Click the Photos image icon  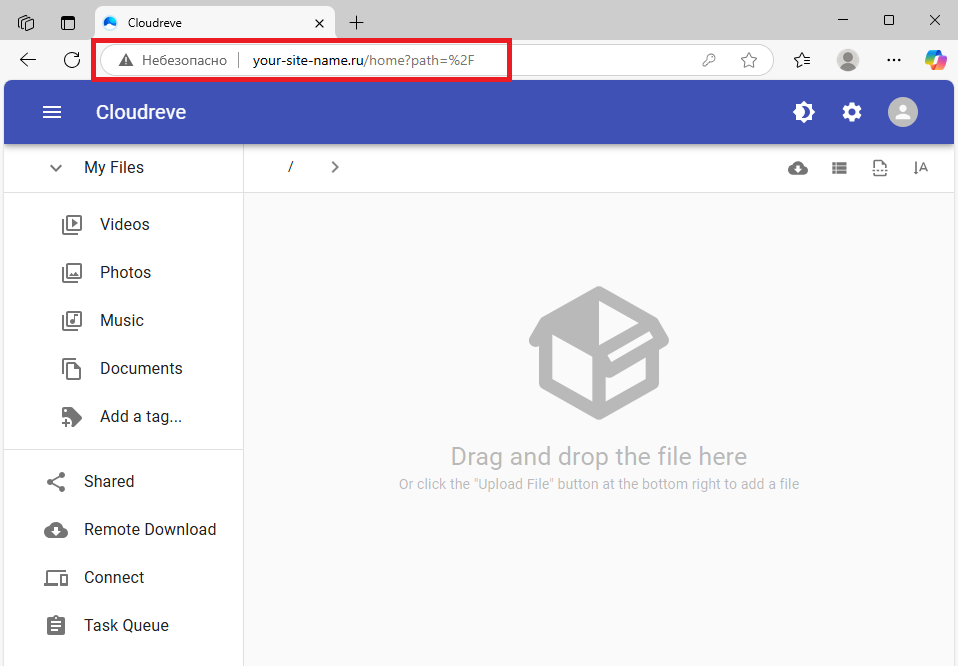tap(71, 273)
